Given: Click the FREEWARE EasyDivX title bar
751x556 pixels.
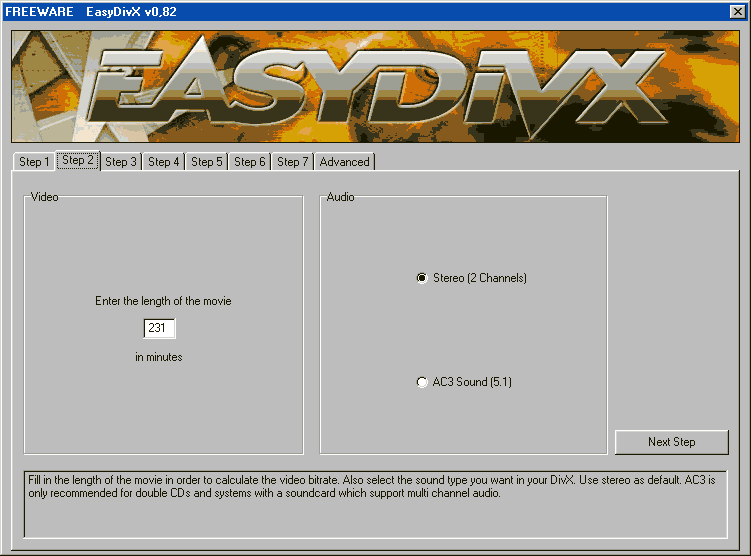Looking at the screenshot, I should click(x=300, y=11).
